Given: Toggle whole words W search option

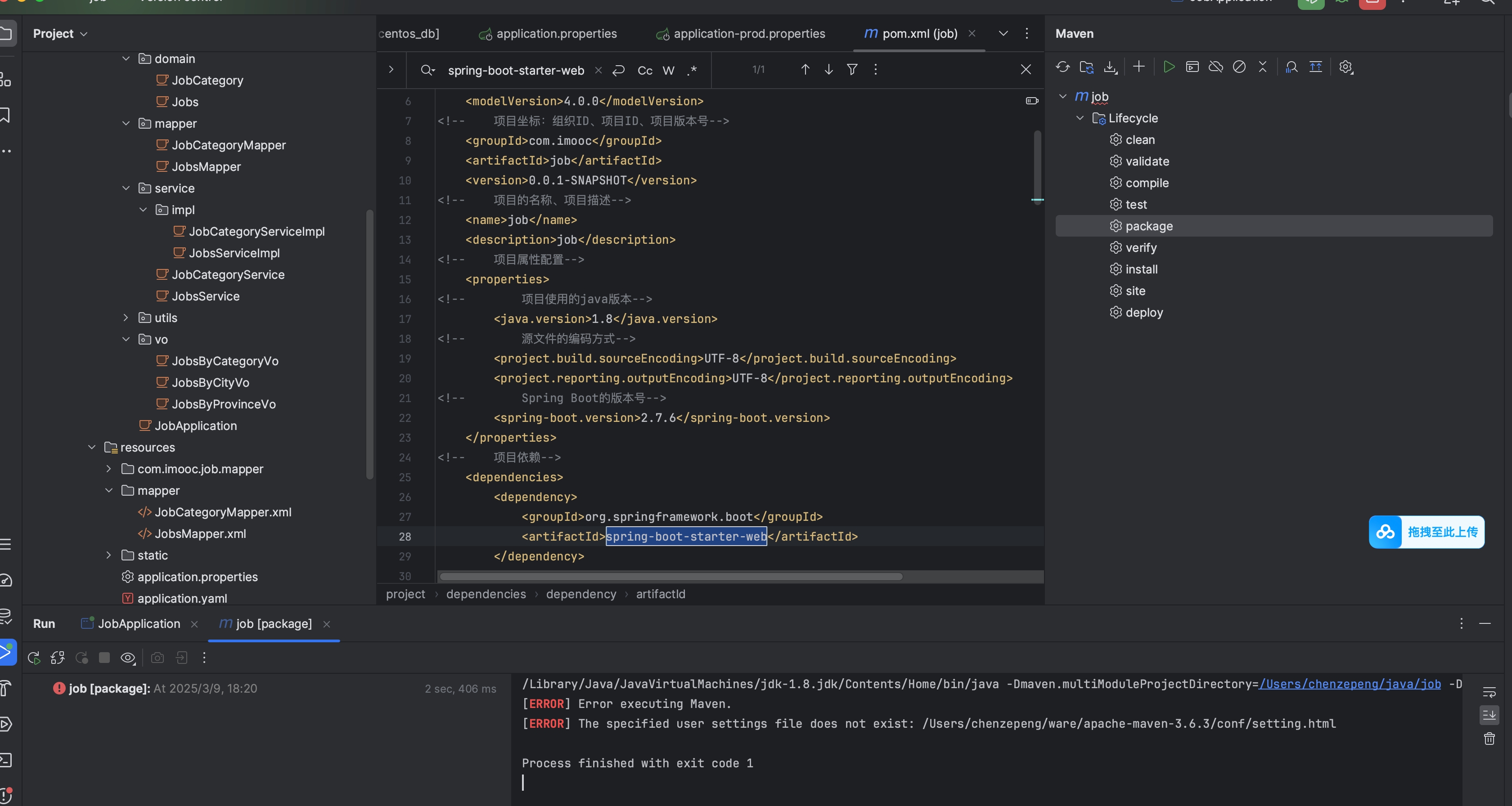Looking at the screenshot, I should tap(669, 71).
